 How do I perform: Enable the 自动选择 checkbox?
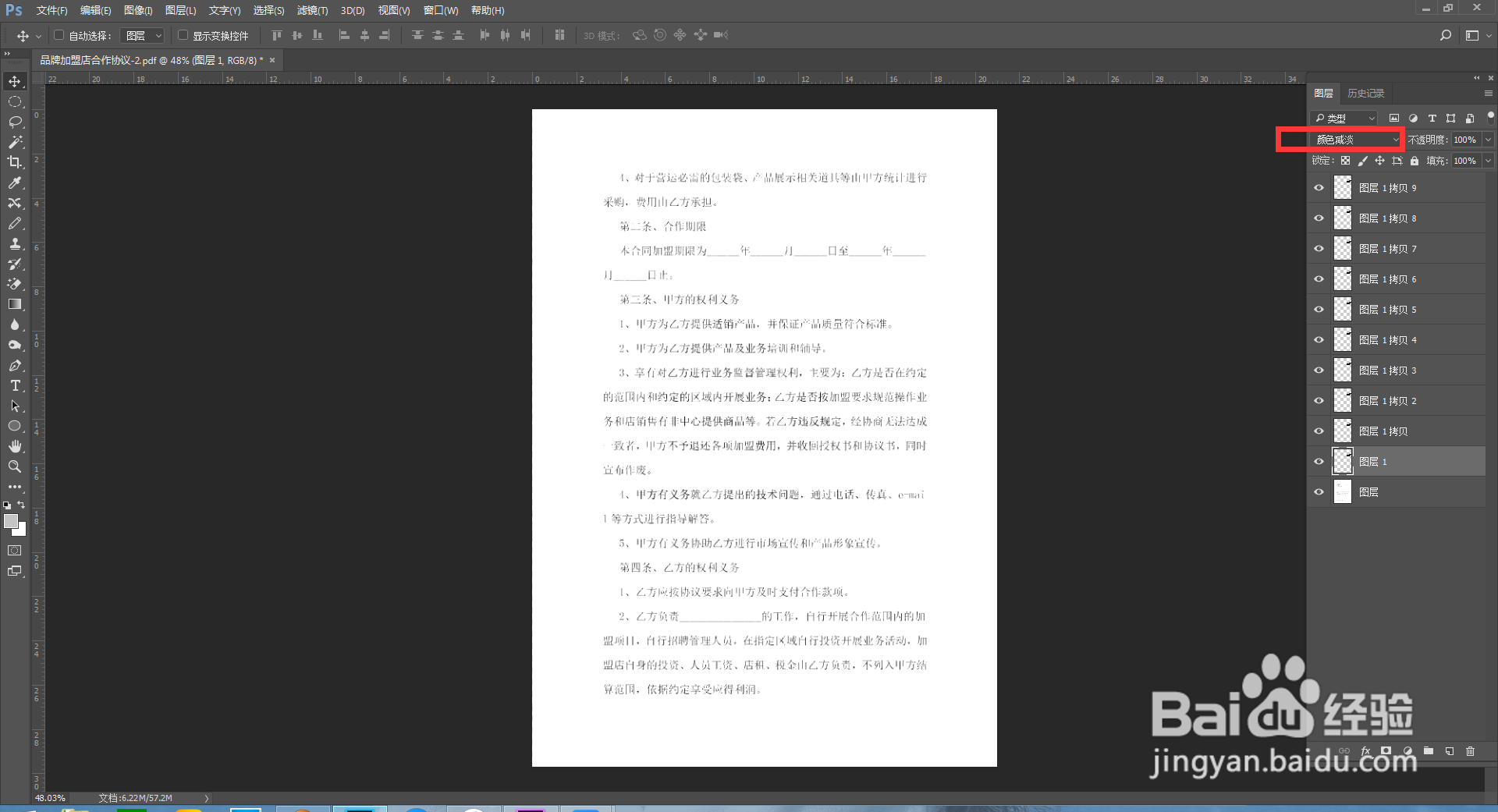59,35
